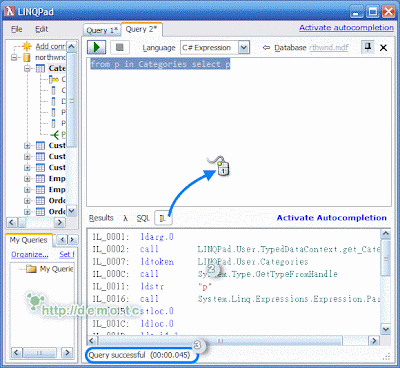Click the My Queries list scroll right arrow
Viewport: 400px width, 368px height.
[x=68, y=352]
